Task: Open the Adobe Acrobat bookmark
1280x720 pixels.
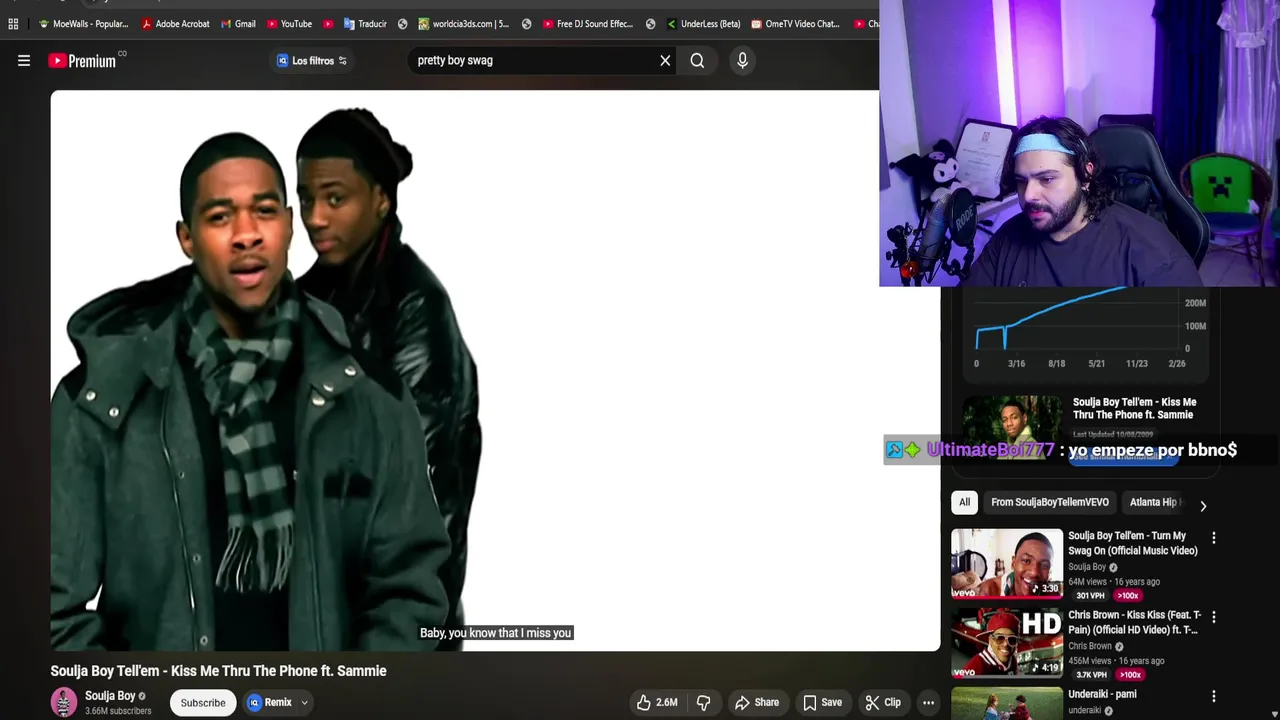Action: click(176, 24)
